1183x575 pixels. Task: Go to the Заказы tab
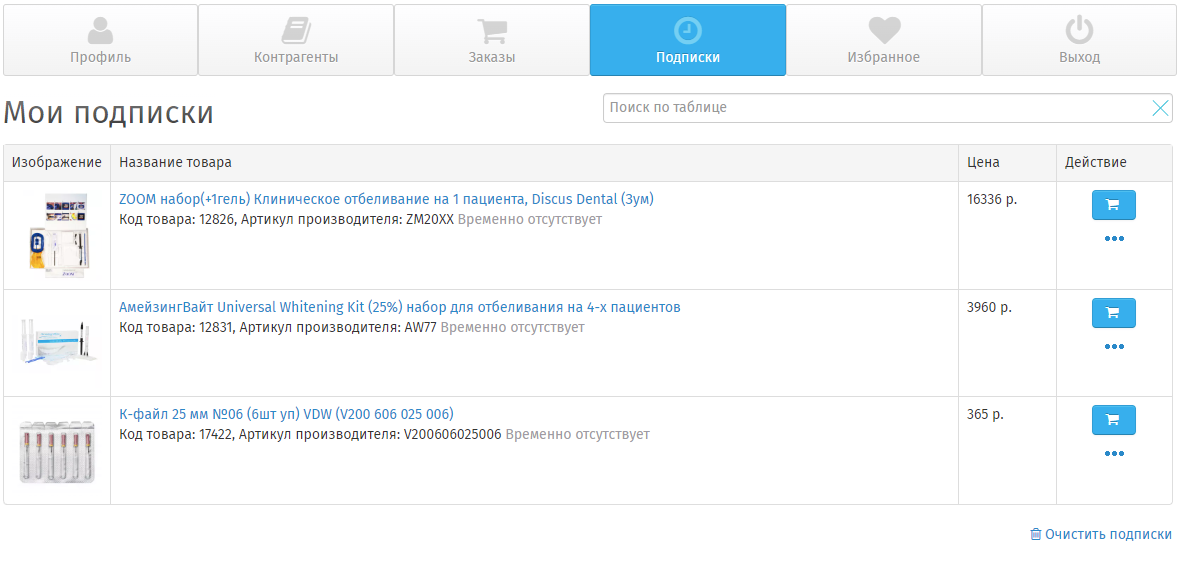pyautogui.click(x=492, y=40)
